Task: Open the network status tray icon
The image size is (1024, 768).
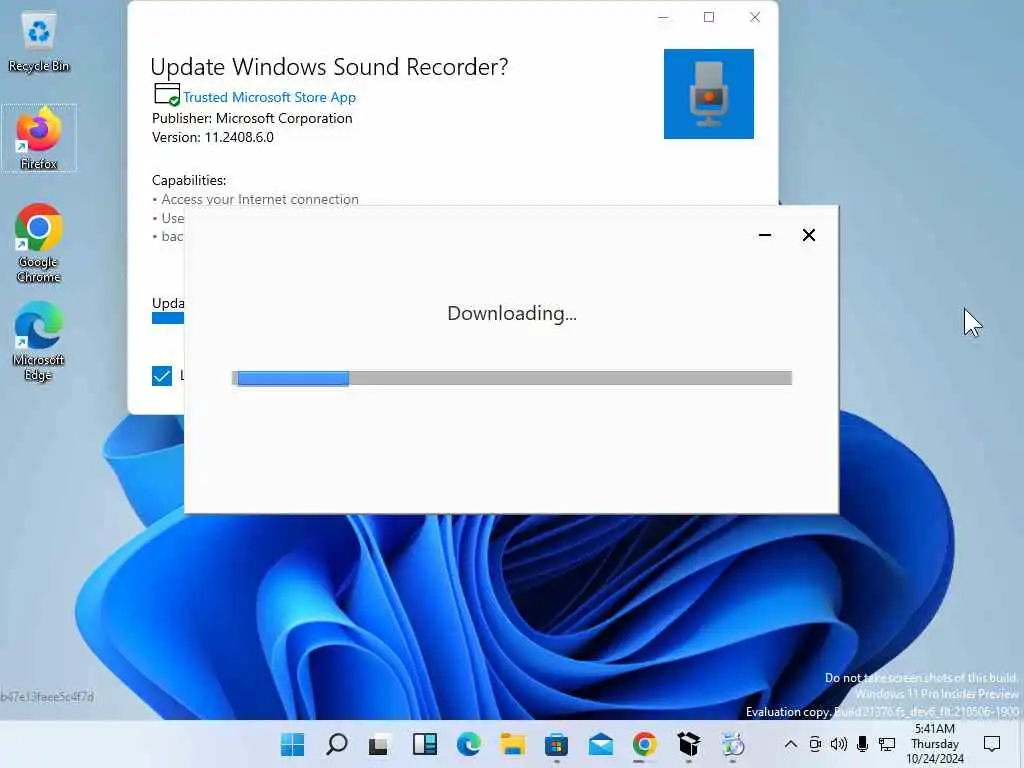Action: (x=887, y=744)
